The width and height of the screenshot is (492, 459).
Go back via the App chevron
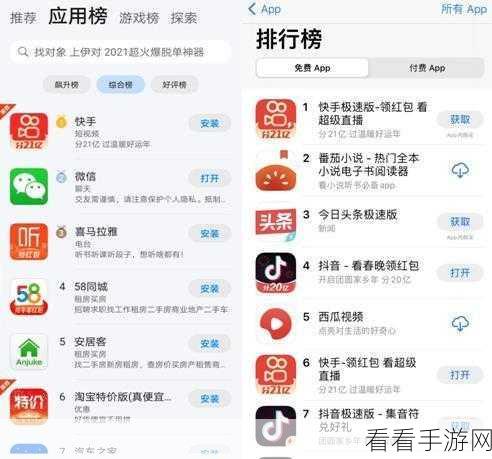coord(265,9)
